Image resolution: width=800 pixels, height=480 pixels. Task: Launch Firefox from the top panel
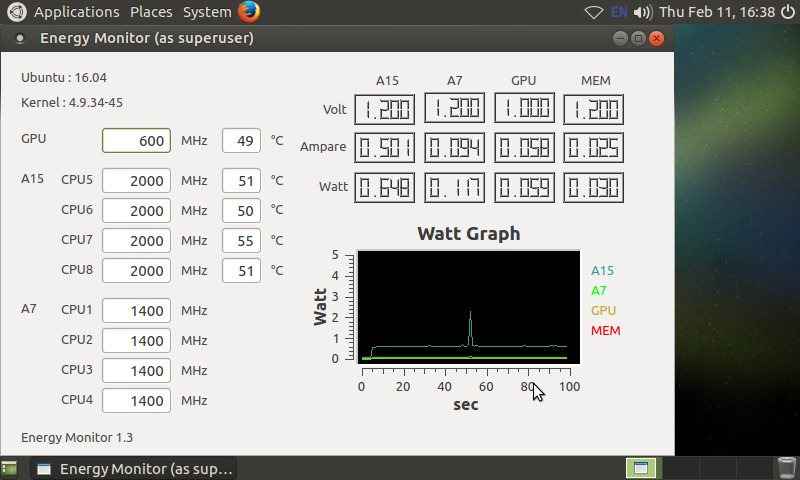point(249,12)
